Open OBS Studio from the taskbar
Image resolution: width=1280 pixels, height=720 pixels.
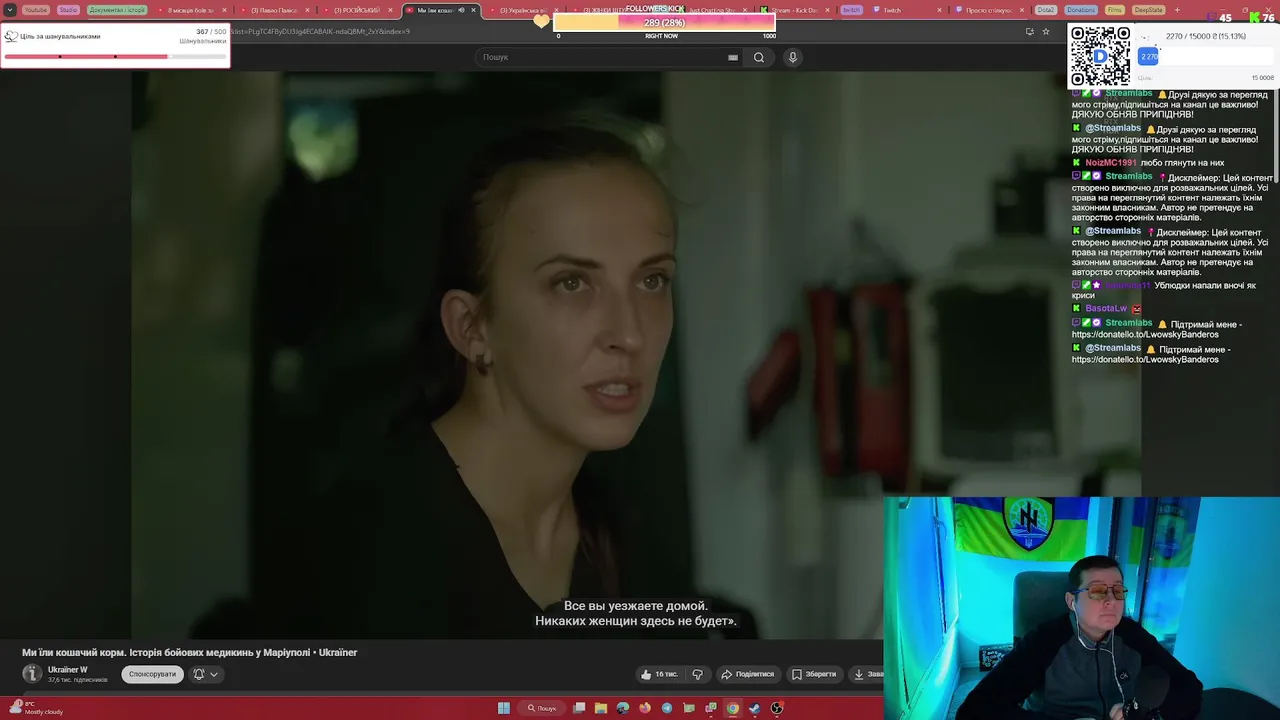(x=777, y=708)
